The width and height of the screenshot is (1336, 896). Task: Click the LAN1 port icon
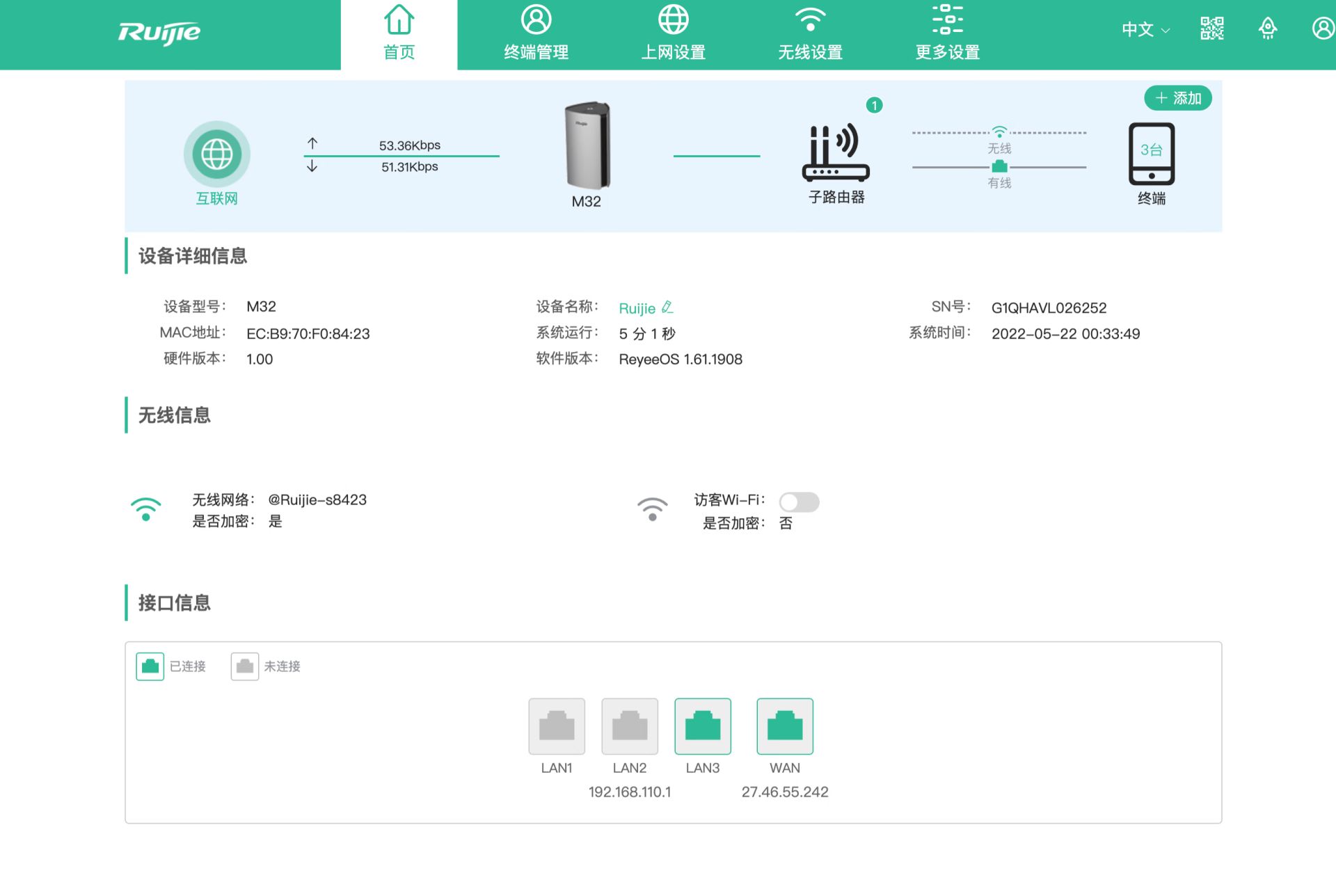[556, 726]
